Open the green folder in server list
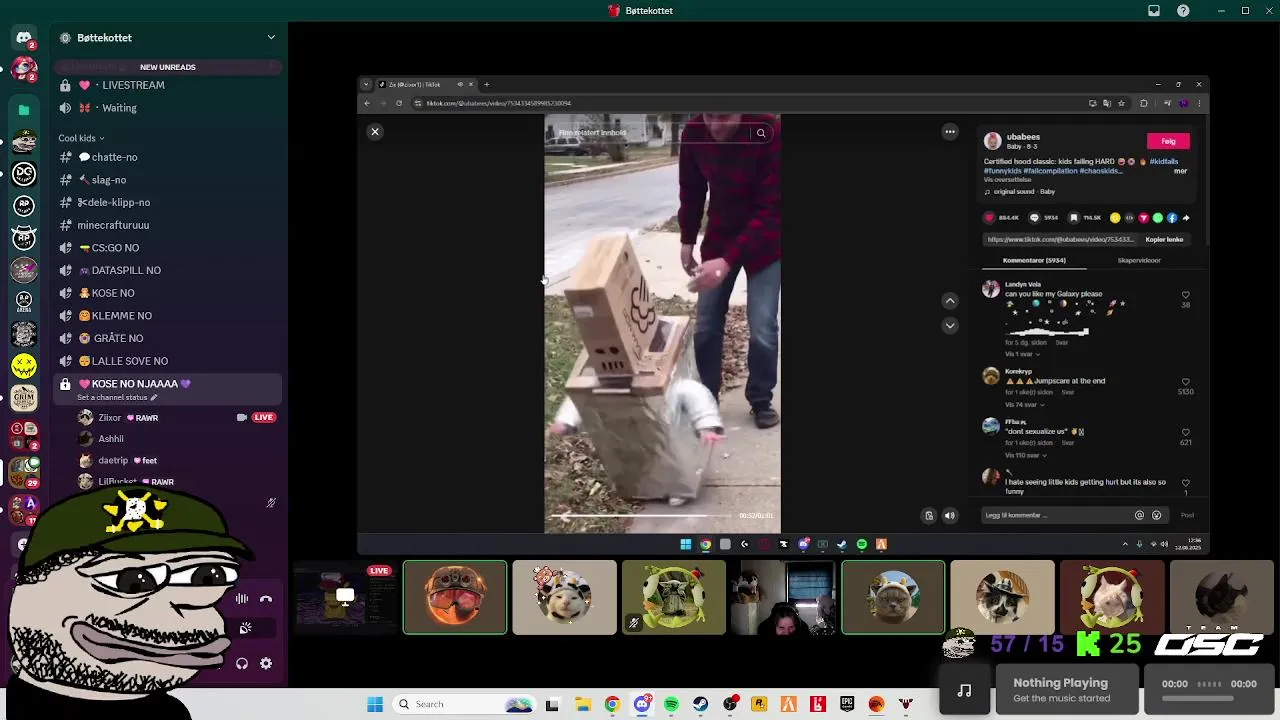The height and width of the screenshot is (720, 1280). tap(24, 109)
